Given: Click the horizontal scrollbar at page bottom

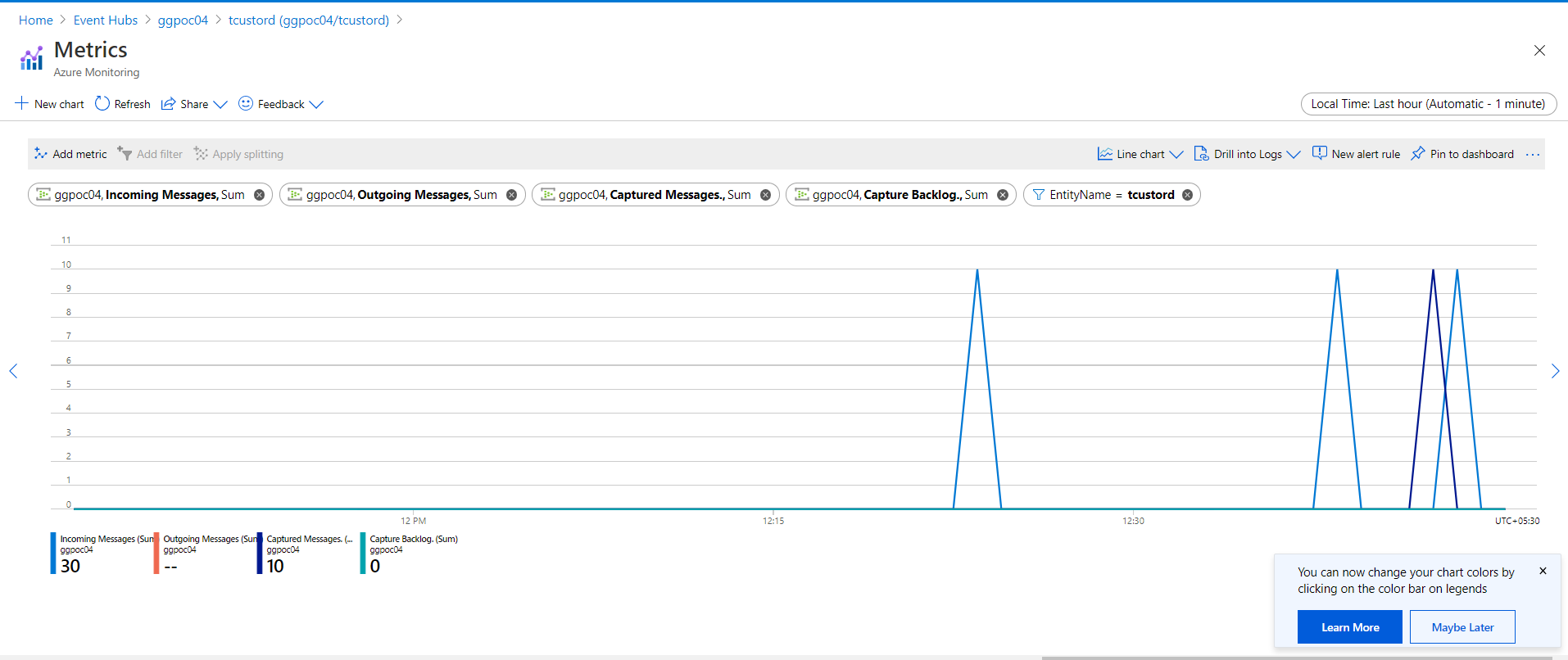Looking at the screenshot, I should click(x=1297, y=657).
